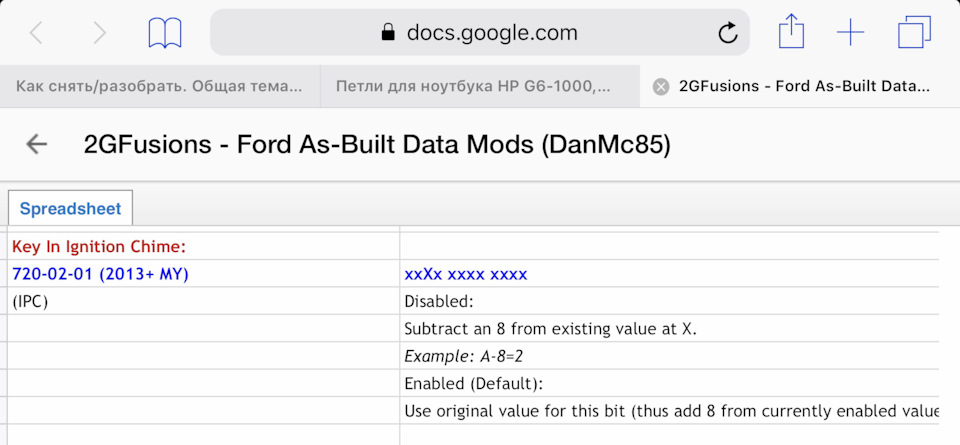Select the 720-02-01 (2013+ MY) cell

pos(203,274)
